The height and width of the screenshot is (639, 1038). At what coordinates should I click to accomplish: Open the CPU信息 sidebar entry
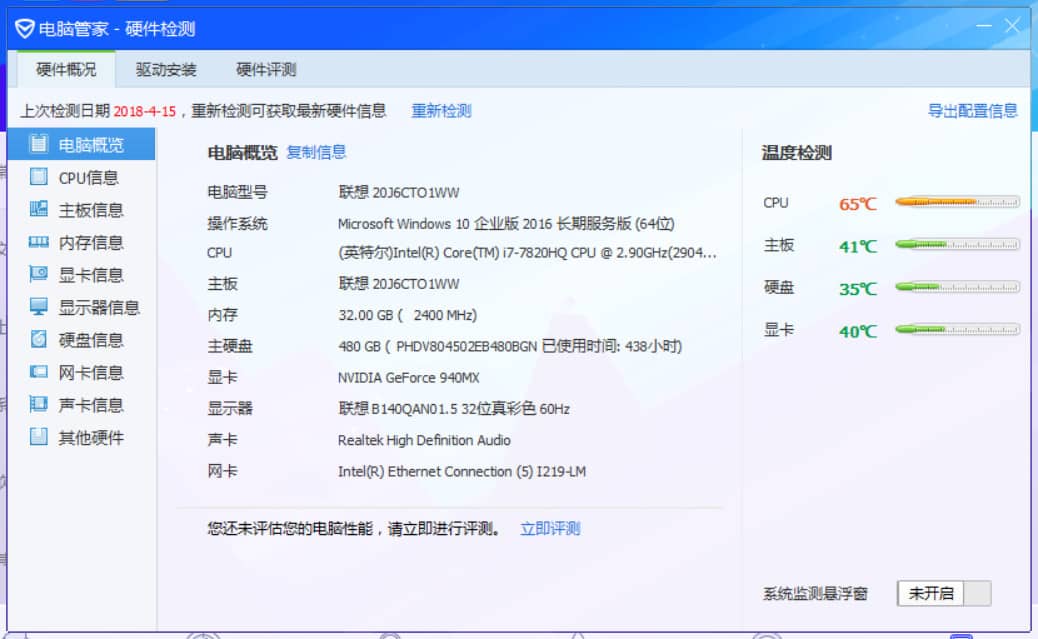(81, 177)
